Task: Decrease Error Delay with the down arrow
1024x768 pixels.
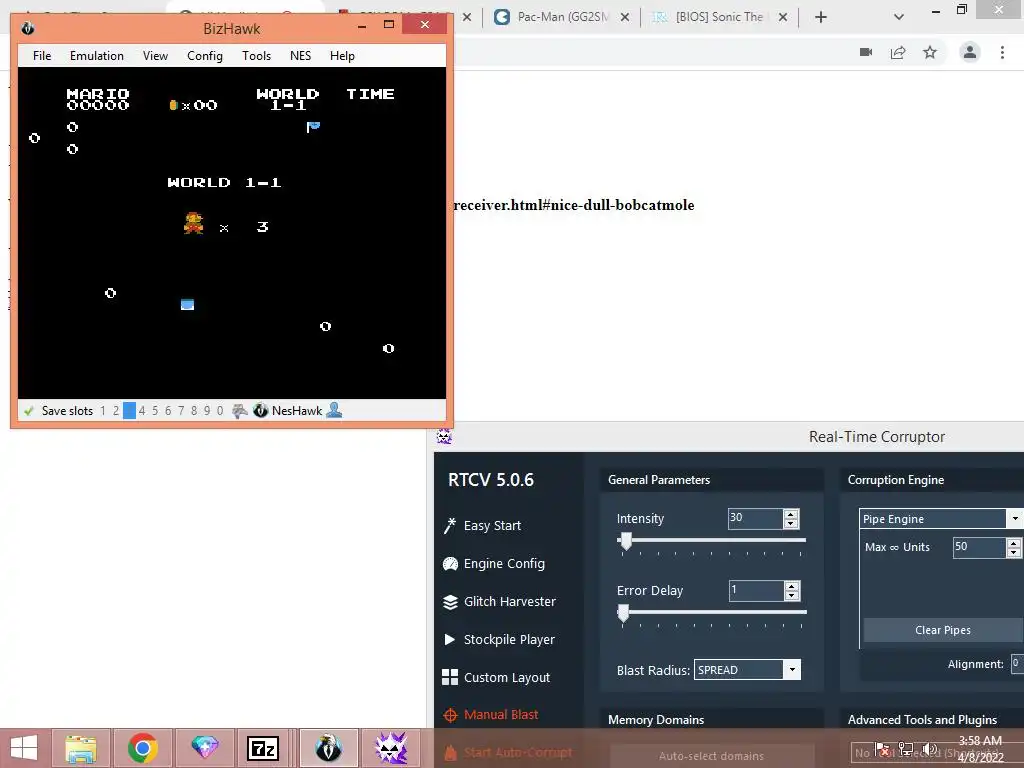Action: (792, 596)
